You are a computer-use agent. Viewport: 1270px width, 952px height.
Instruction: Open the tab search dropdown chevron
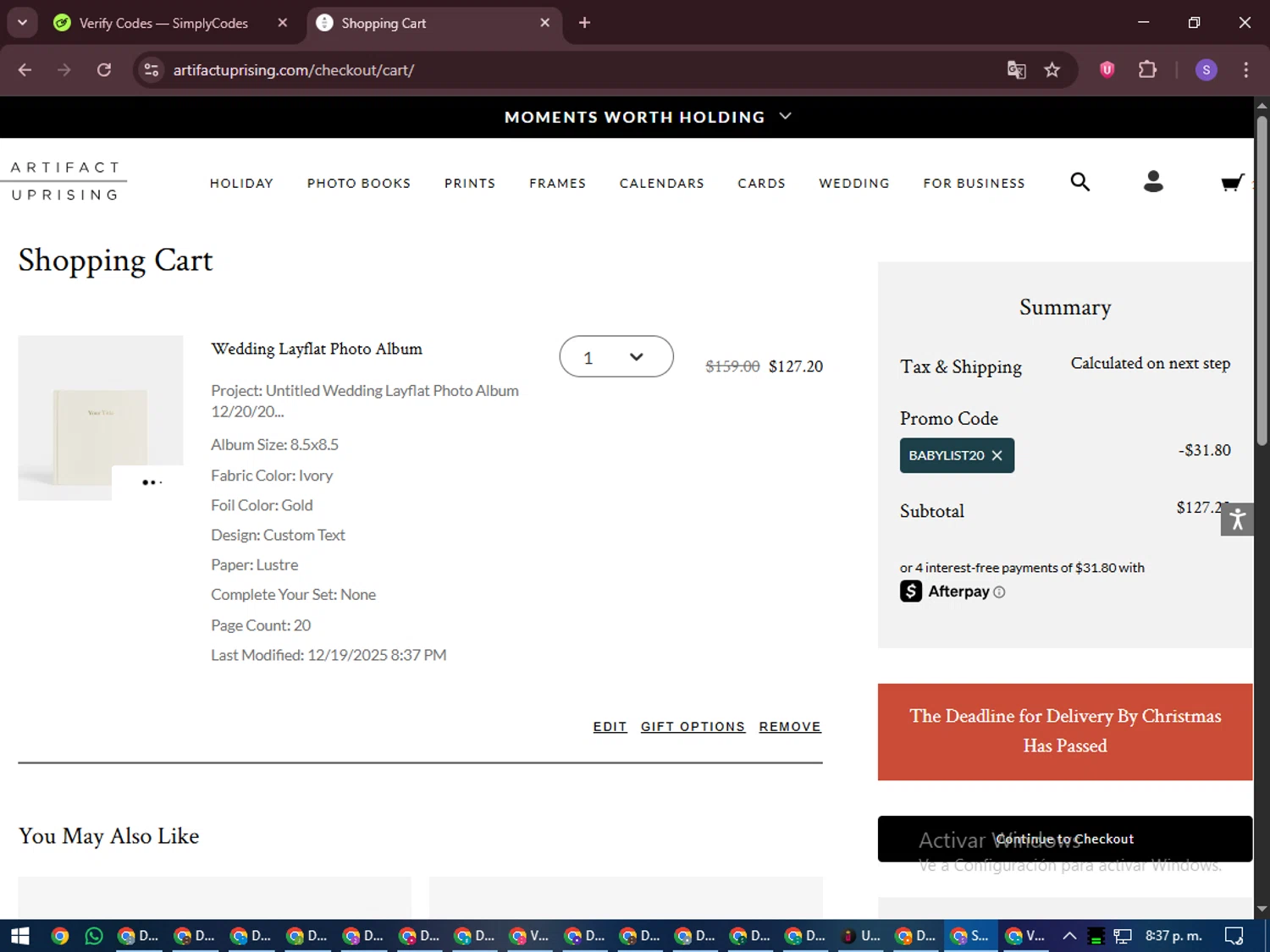click(22, 23)
